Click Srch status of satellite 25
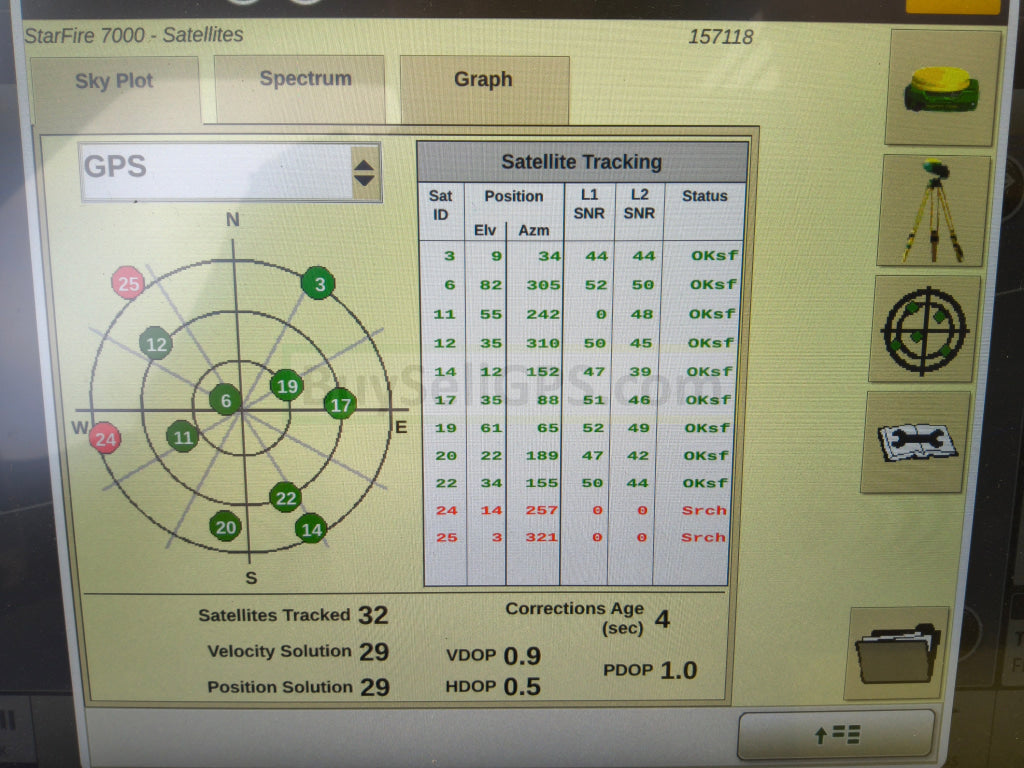This screenshot has height=768, width=1024. point(703,537)
